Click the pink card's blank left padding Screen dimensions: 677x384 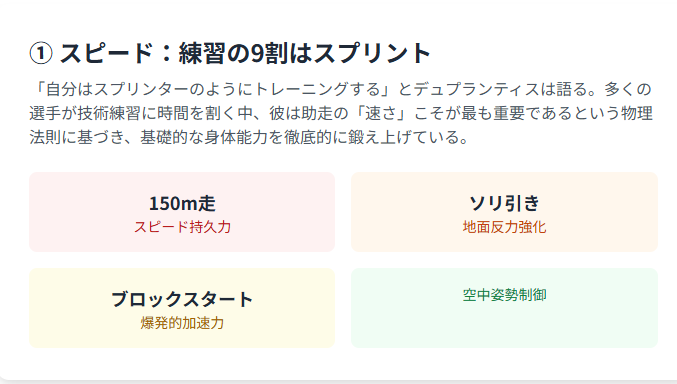coord(78,212)
